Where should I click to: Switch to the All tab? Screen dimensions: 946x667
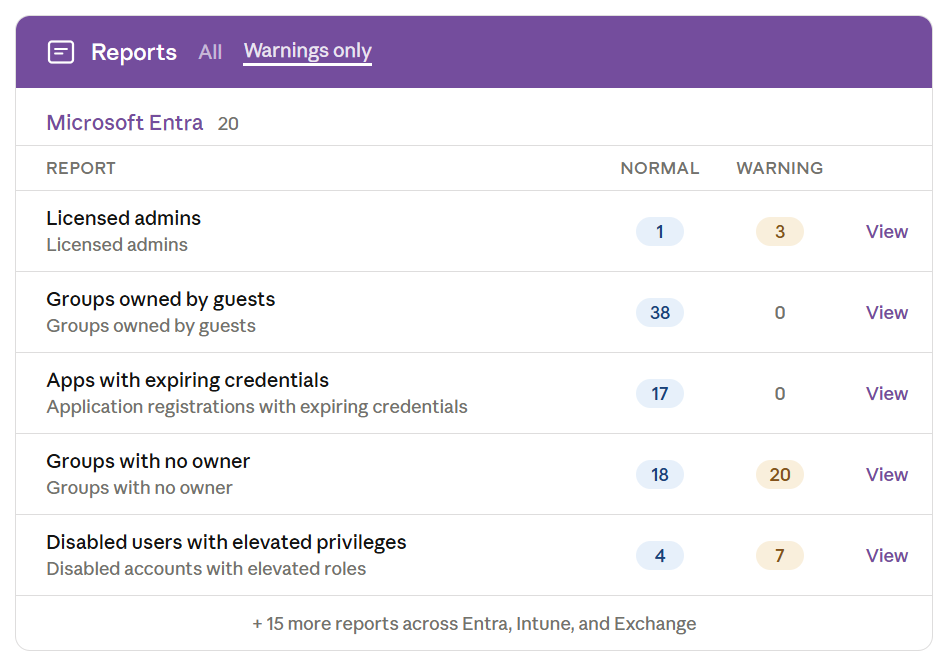click(210, 52)
